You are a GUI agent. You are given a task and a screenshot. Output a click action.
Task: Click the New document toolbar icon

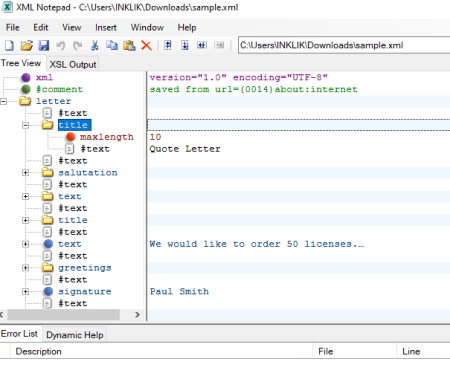9,45
